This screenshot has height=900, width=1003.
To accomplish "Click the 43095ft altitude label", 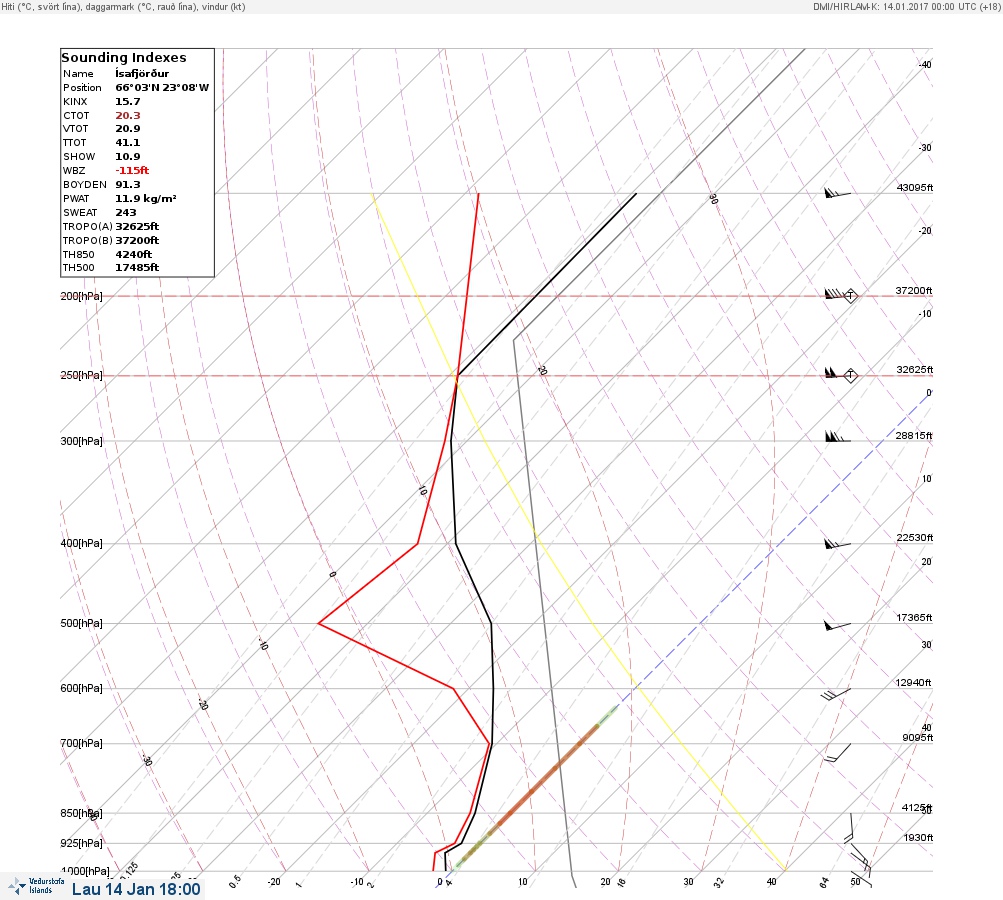I will (915, 187).
